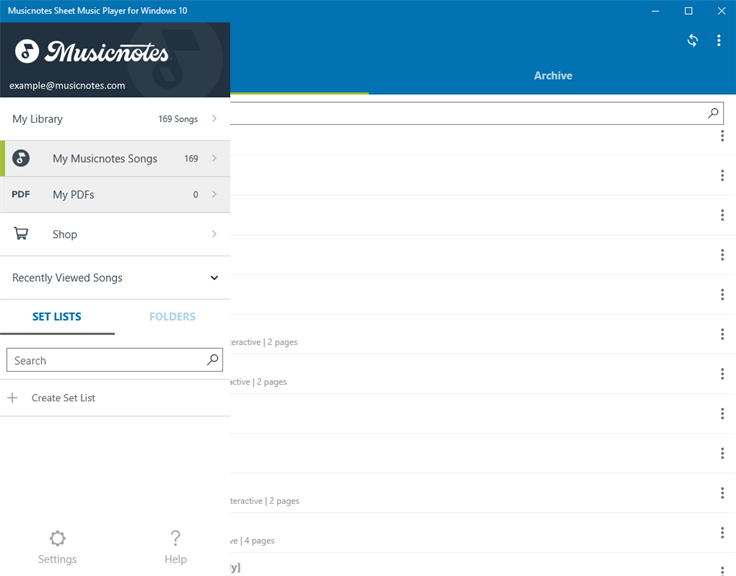
Task: Select the FOLDERS tab
Action: coord(172,317)
